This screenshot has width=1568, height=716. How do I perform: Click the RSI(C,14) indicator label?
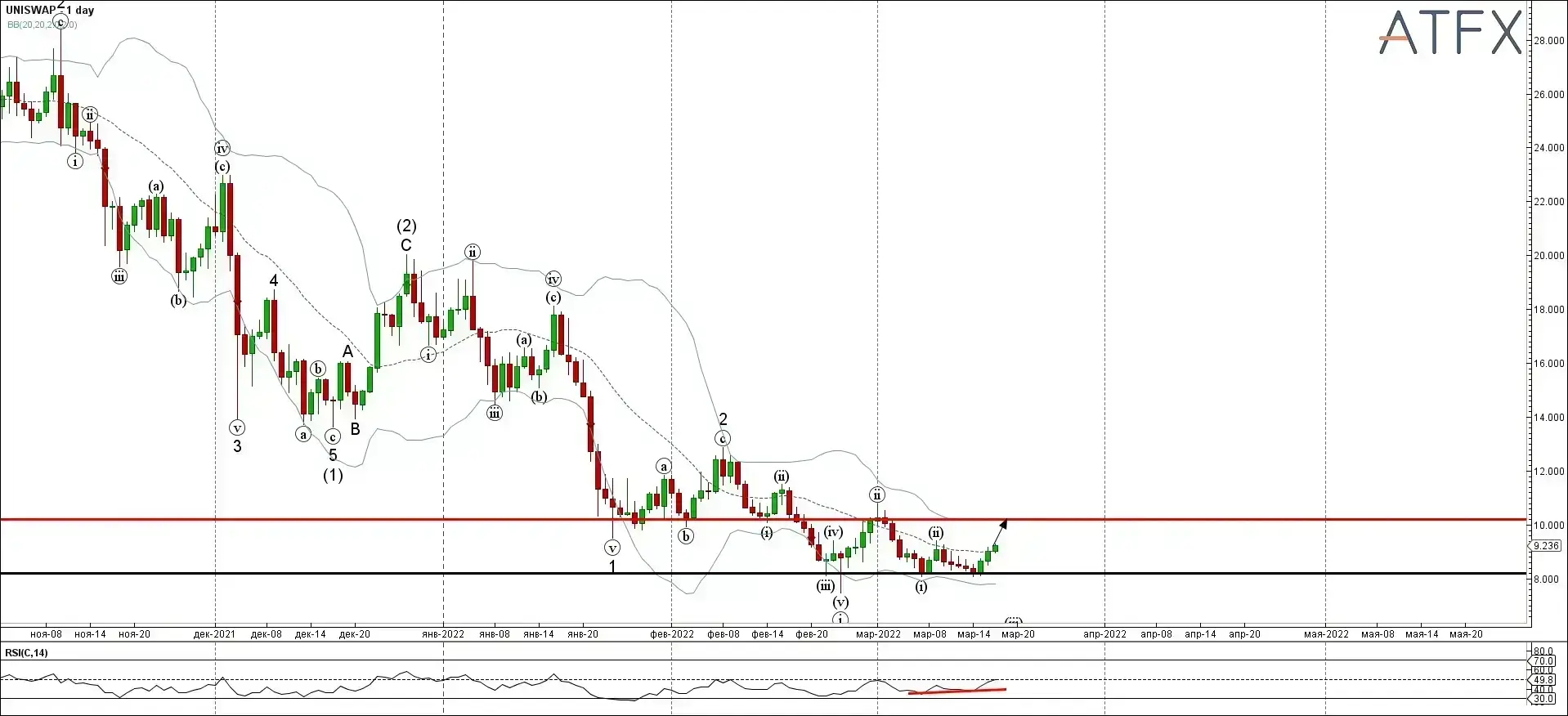click(26, 652)
